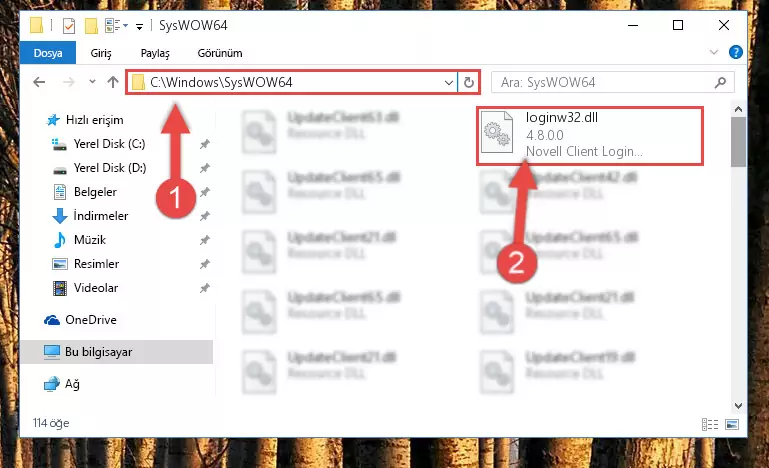Open the help question mark icon
The width and height of the screenshot is (769, 468).
[x=735, y=52]
